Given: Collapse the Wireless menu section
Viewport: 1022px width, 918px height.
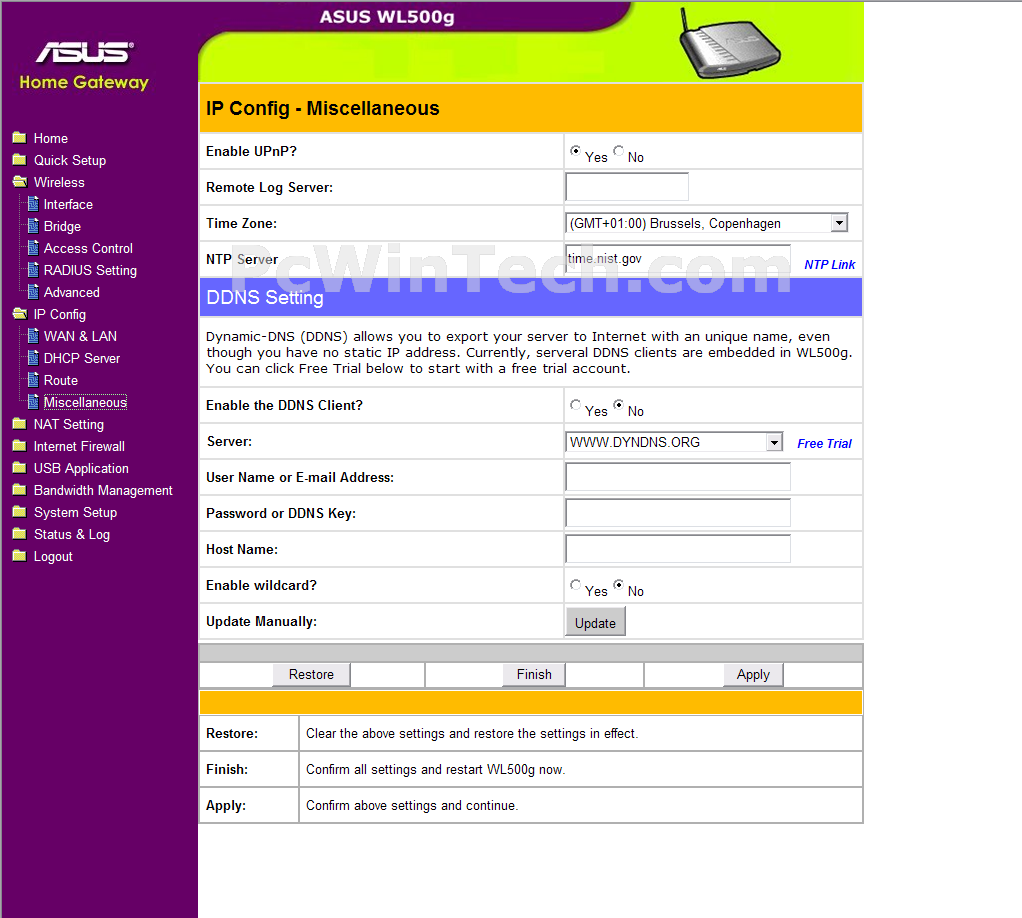Looking at the screenshot, I should [x=59, y=183].
